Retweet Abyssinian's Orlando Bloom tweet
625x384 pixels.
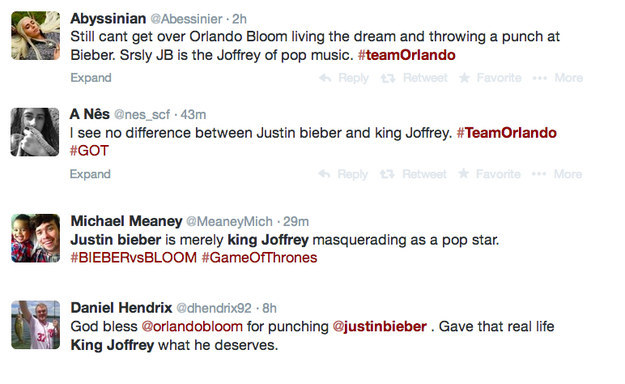point(414,78)
